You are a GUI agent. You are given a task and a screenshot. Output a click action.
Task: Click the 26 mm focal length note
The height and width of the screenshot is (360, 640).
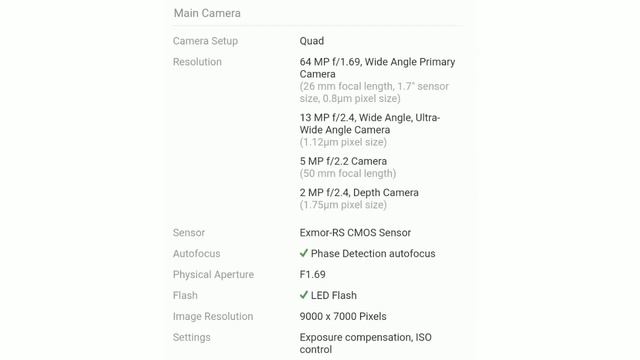click(374, 92)
